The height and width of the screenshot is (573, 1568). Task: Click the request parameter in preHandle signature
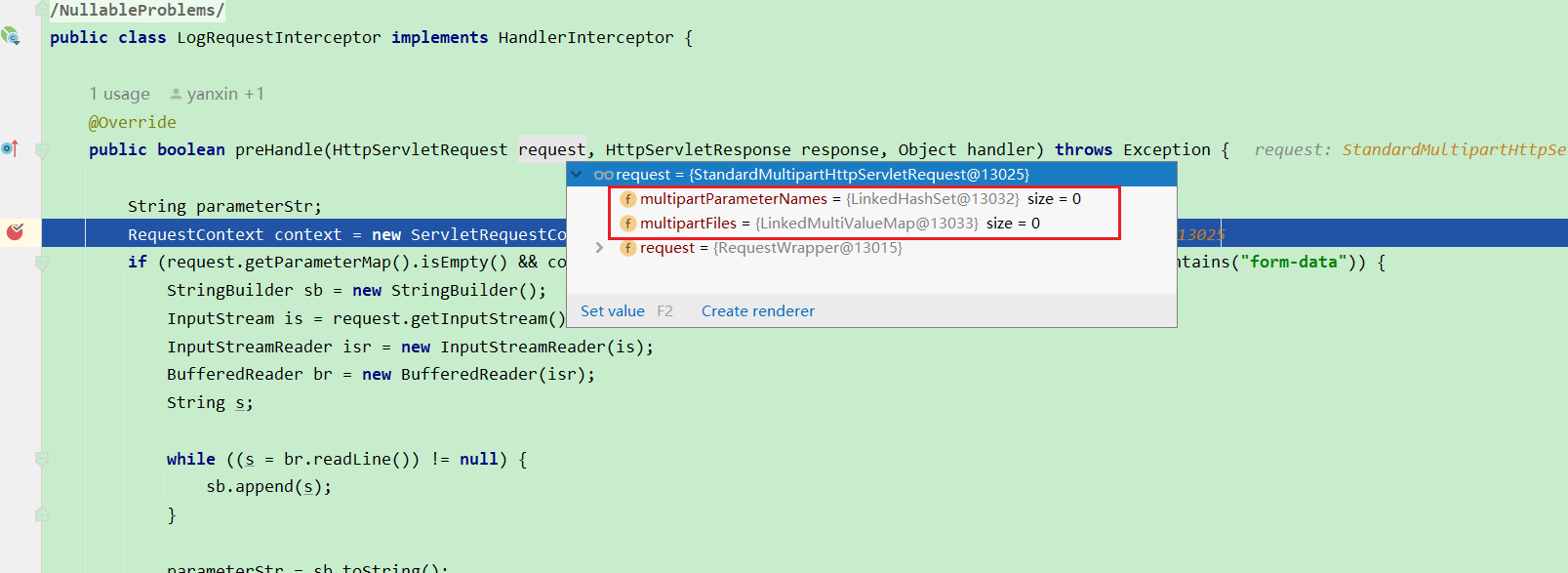[x=551, y=149]
